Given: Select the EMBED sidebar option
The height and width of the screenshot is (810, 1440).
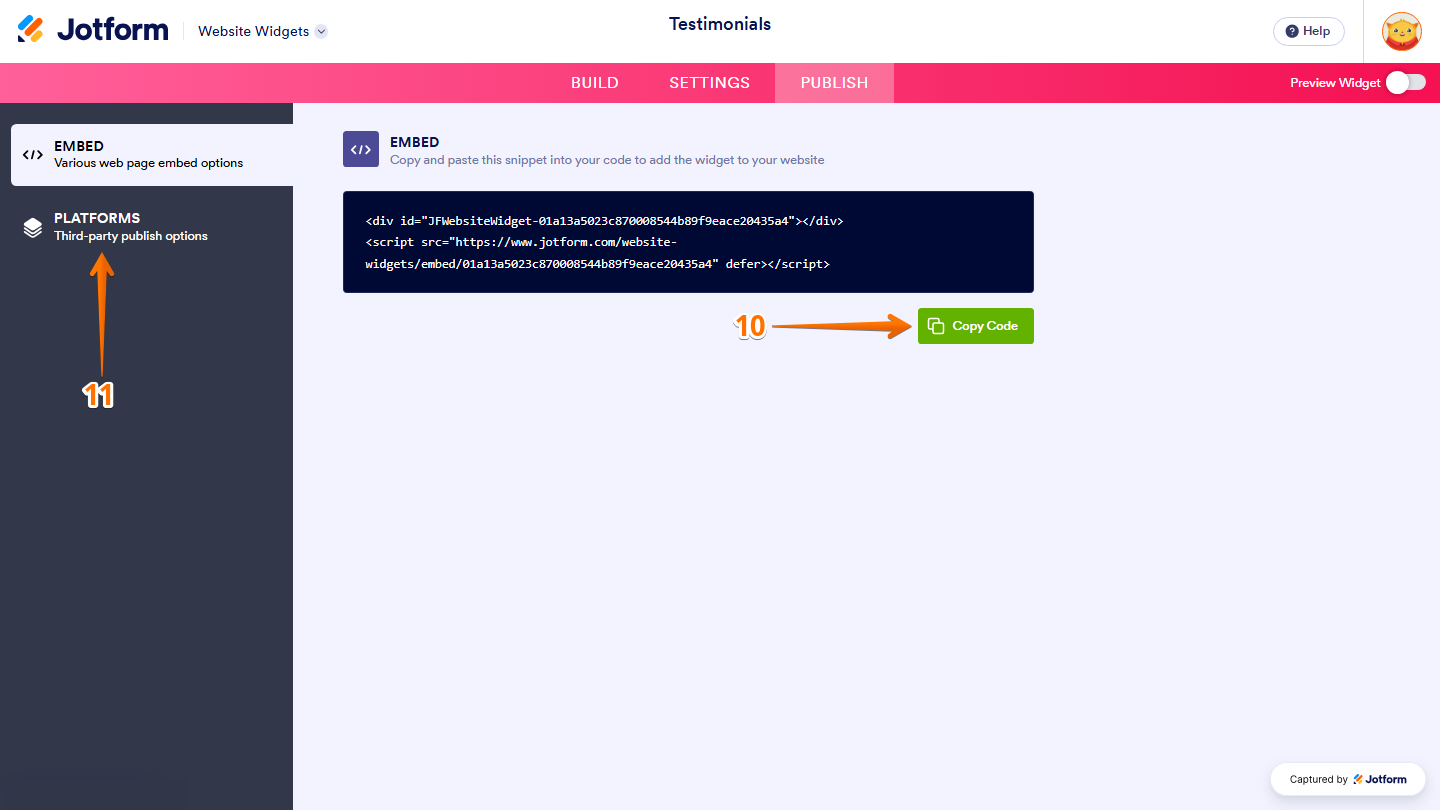Looking at the screenshot, I should pyautogui.click(x=152, y=155).
